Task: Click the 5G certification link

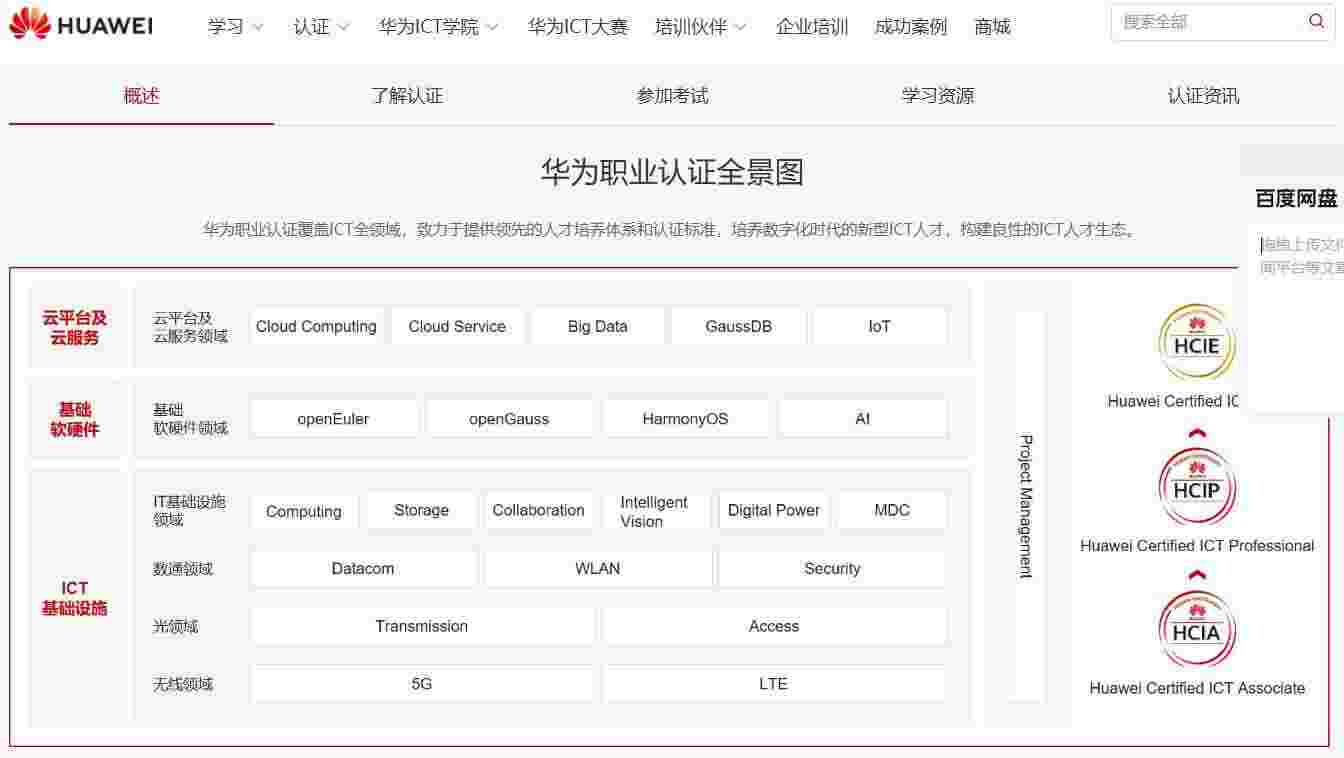Action: 421,684
